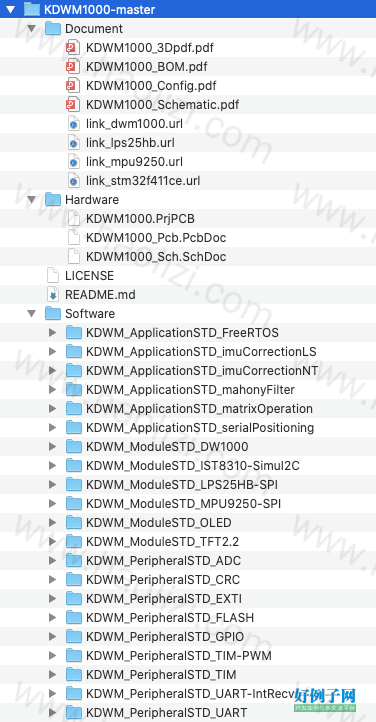Select the KDWM_PeripheralSTD_UART-IntRecv row label

(190, 693)
